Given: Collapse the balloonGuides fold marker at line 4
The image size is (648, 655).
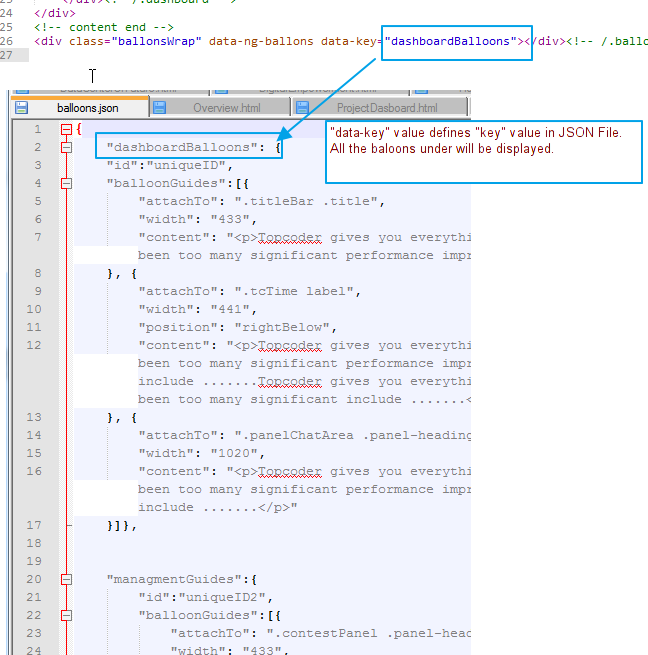Looking at the screenshot, I should coord(66,183).
